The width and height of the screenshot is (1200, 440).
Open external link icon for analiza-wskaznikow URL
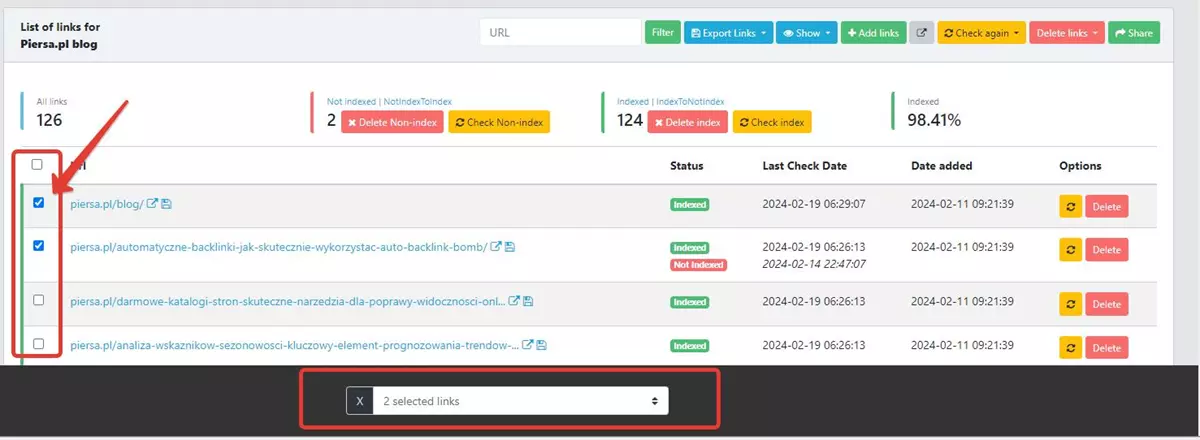pyautogui.click(x=527, y=346)
